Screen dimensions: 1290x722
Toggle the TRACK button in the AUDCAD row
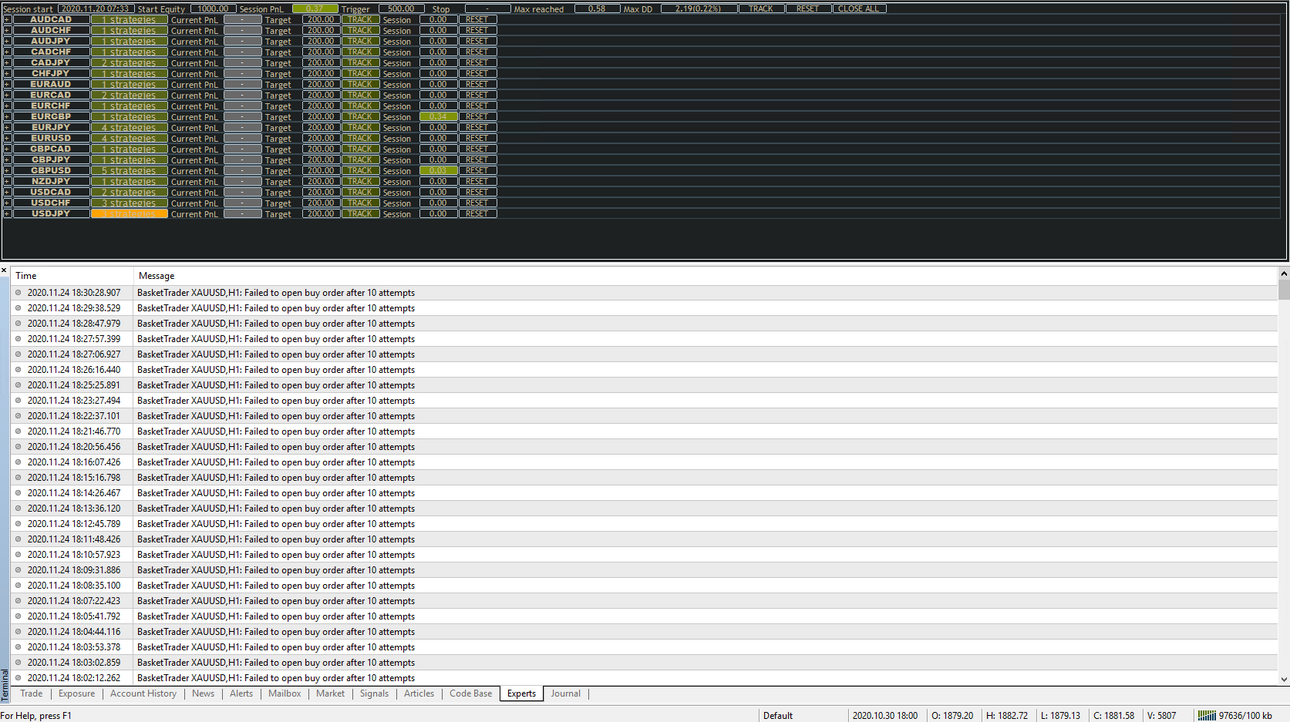click(x=360, y=20)
